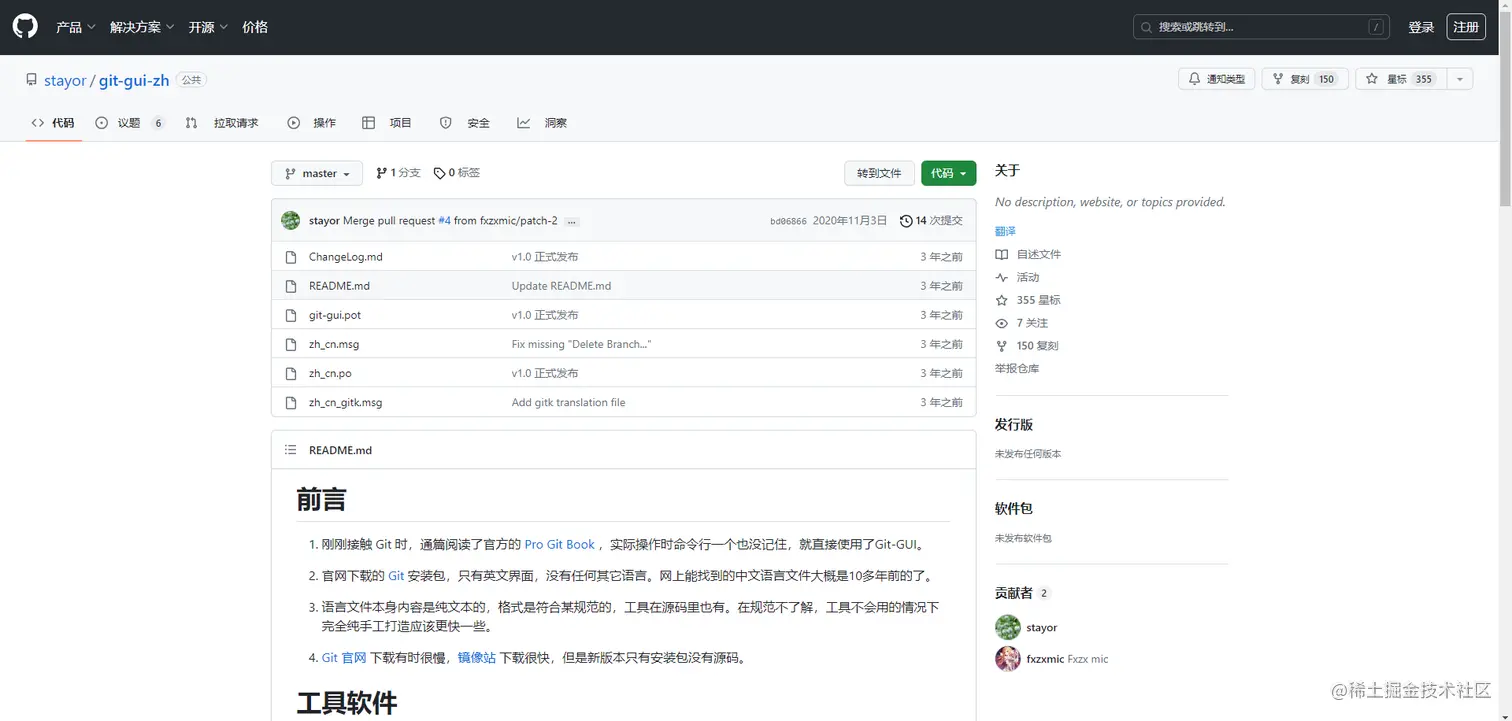This screenshot has width=1512, height=721.
Task: Switch to the 议题 tab
Action: [x=130, y=123]
